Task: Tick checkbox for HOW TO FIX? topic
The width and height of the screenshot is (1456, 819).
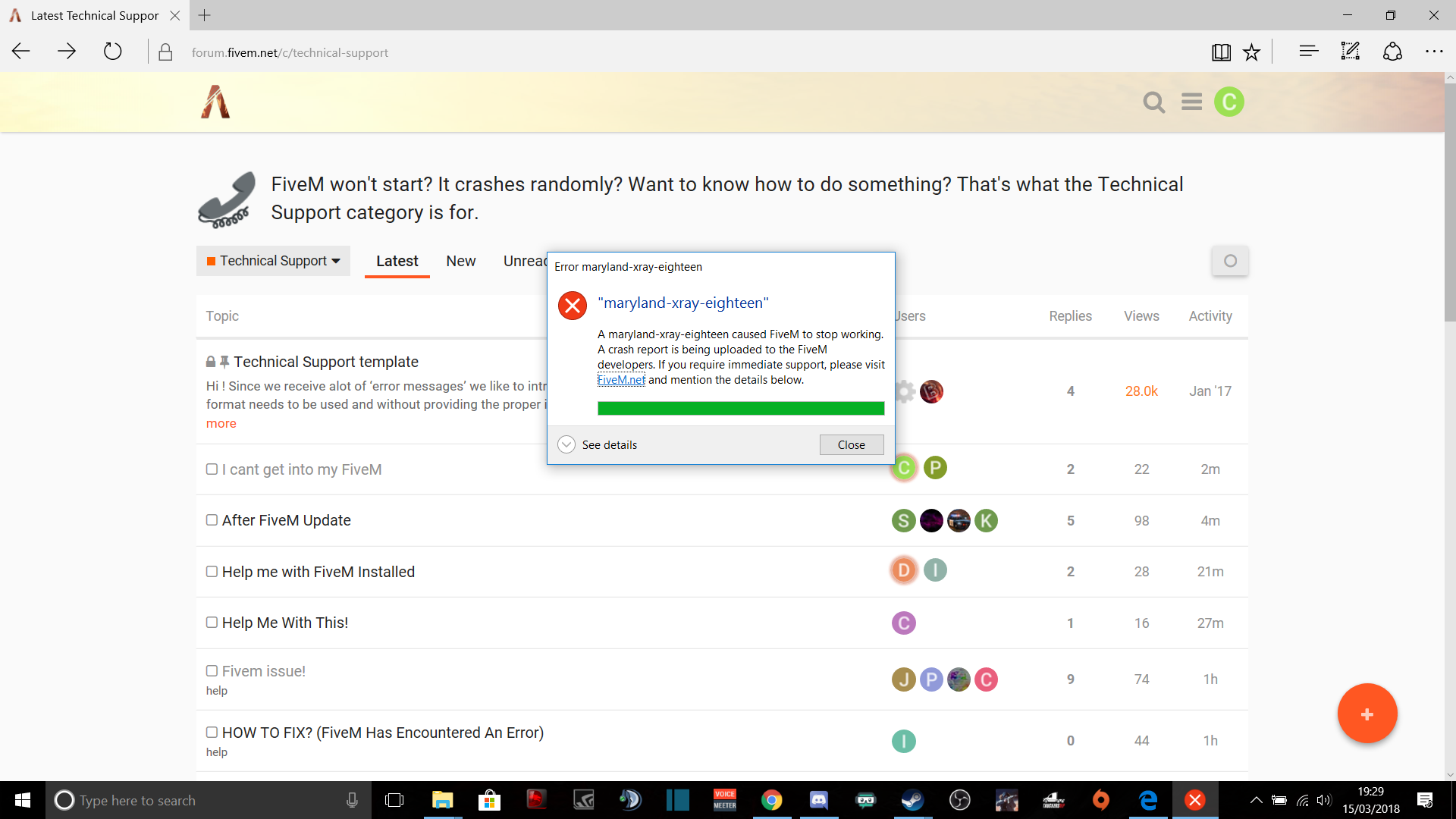Action: 212,733
